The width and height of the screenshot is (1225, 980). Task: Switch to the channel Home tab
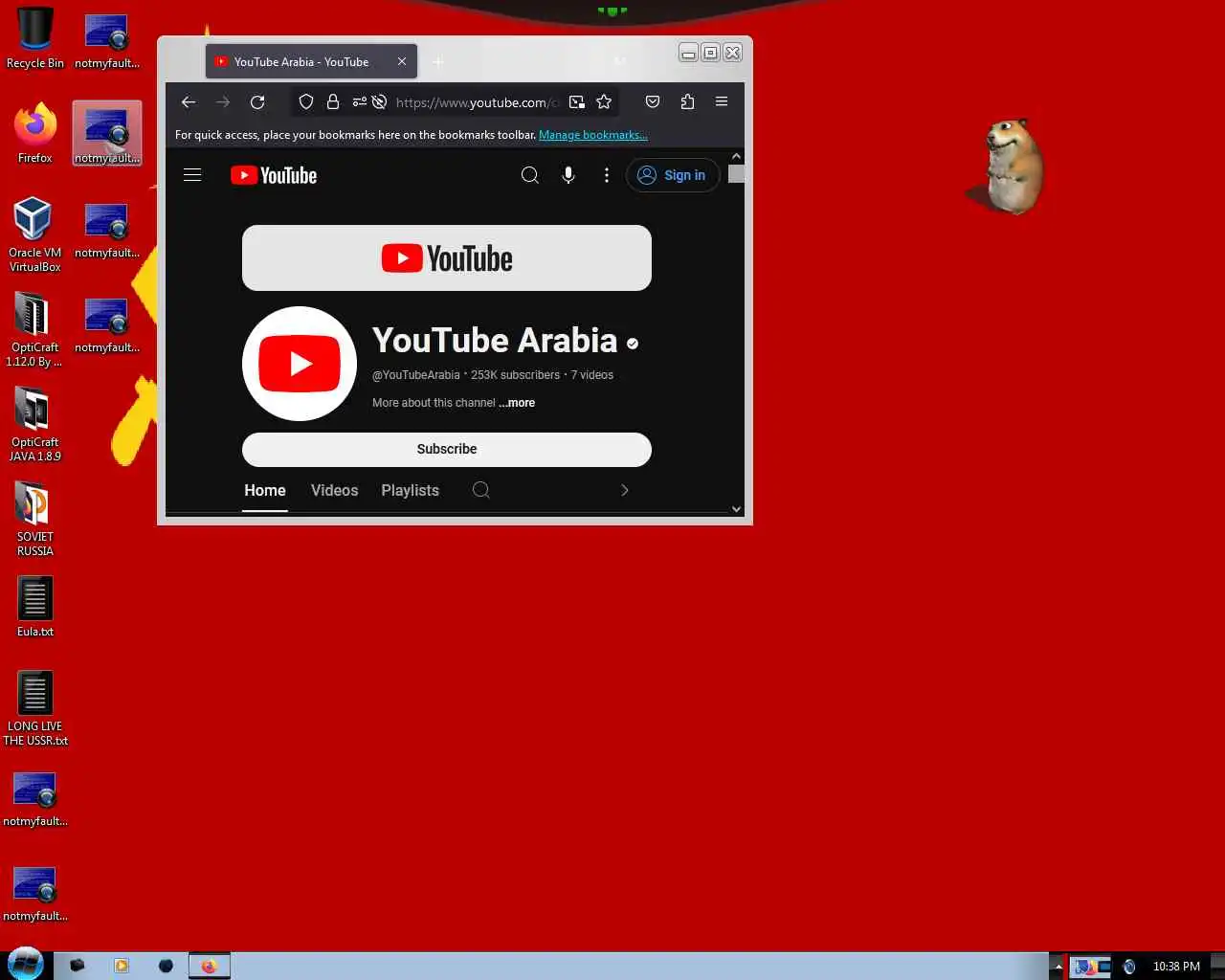click(x=265, y=490)
